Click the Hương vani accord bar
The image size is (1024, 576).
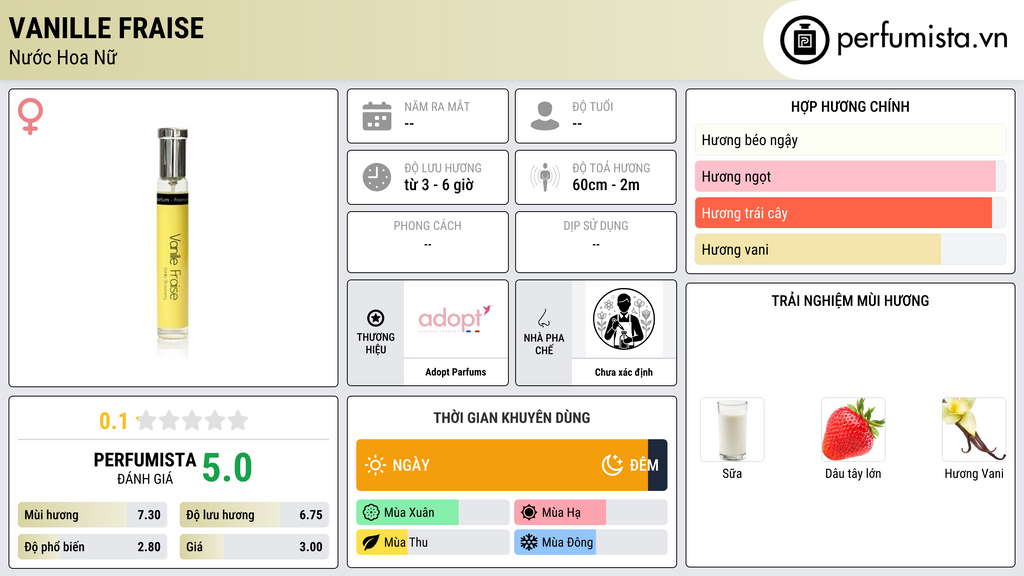[x=850, y=249]
